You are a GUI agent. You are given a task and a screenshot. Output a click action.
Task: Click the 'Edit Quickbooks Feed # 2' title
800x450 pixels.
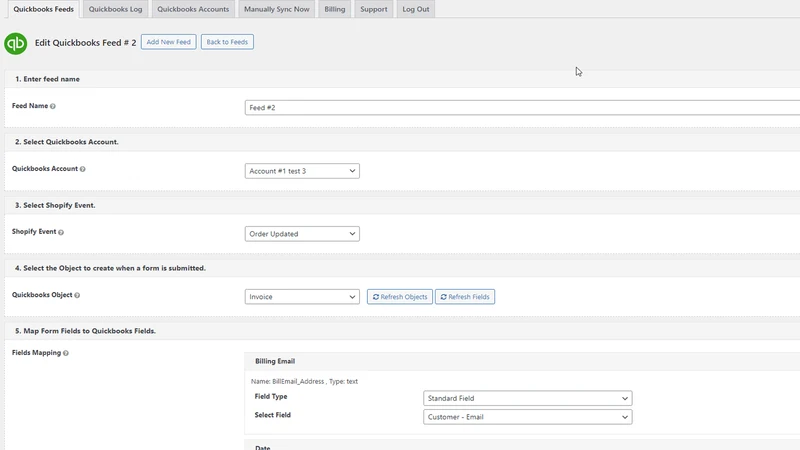[85, 43]
